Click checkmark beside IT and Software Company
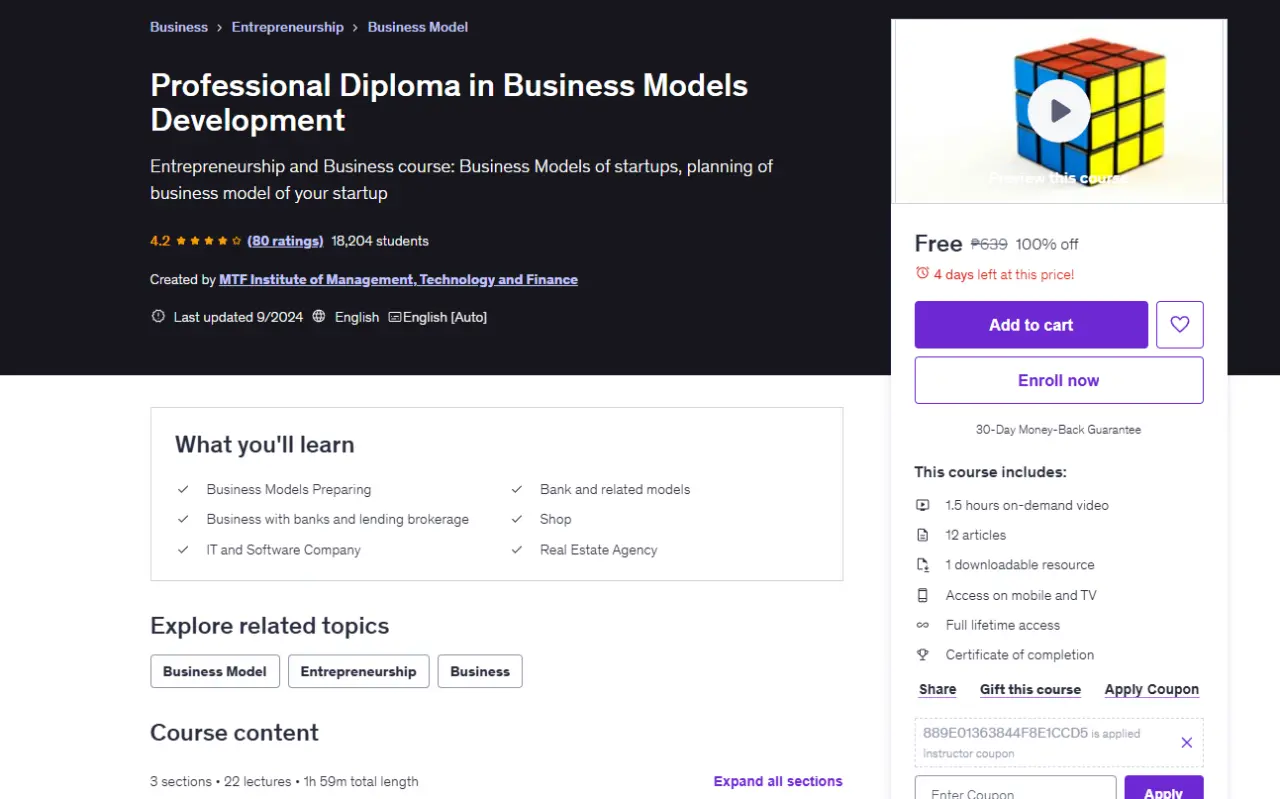Screen dimensions: 1280x799 pos(183,550)
